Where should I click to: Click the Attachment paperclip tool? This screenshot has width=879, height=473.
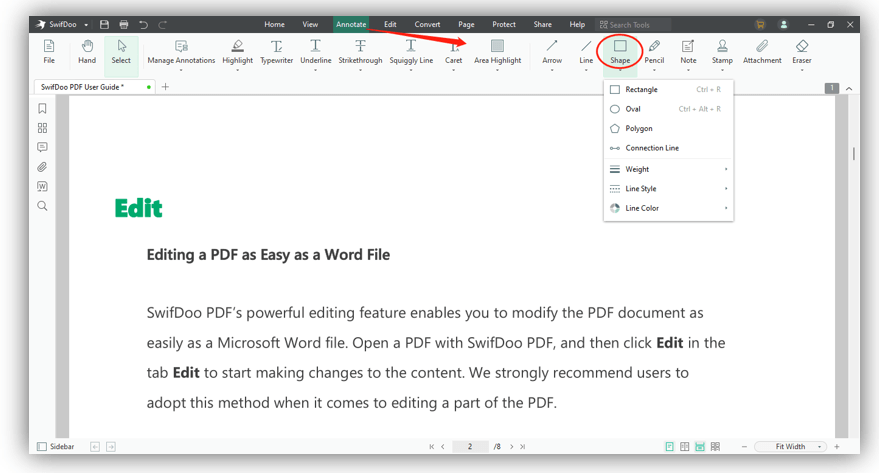pyautogui.click(x=762, y=52)
